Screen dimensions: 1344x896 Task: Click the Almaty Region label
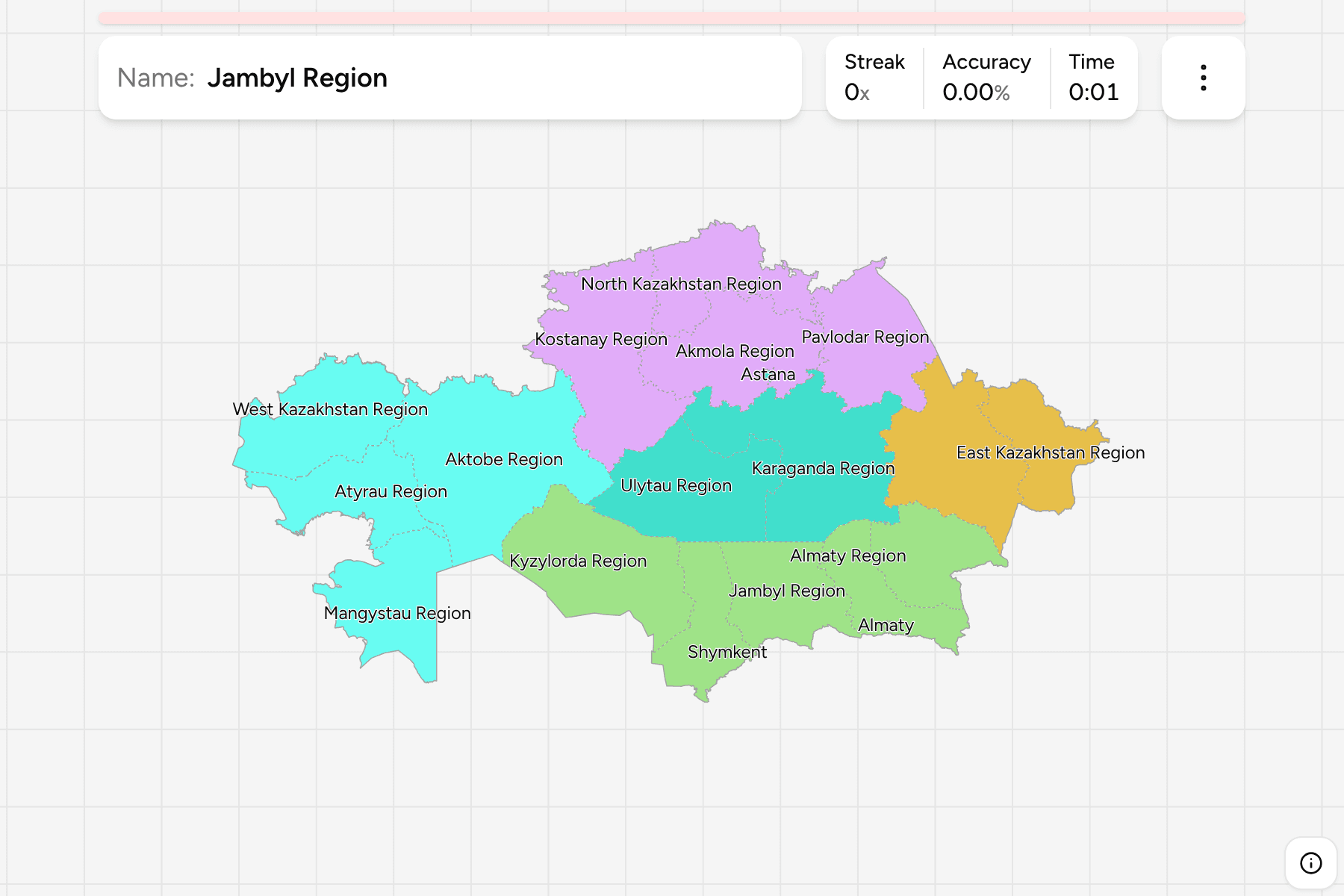click(x=848, y=556)
